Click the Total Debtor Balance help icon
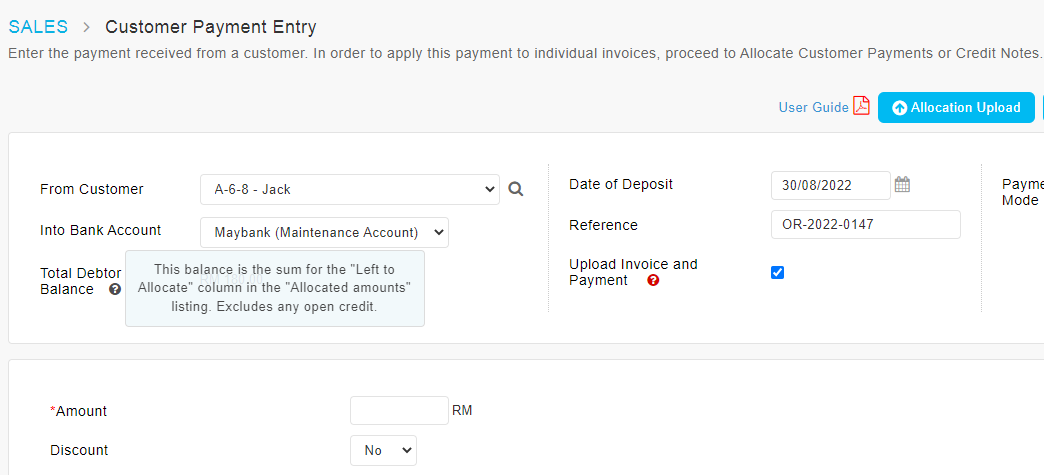The width and height of the screenshot is (1044, 475). pyautogui.click(x=115, y=289)
